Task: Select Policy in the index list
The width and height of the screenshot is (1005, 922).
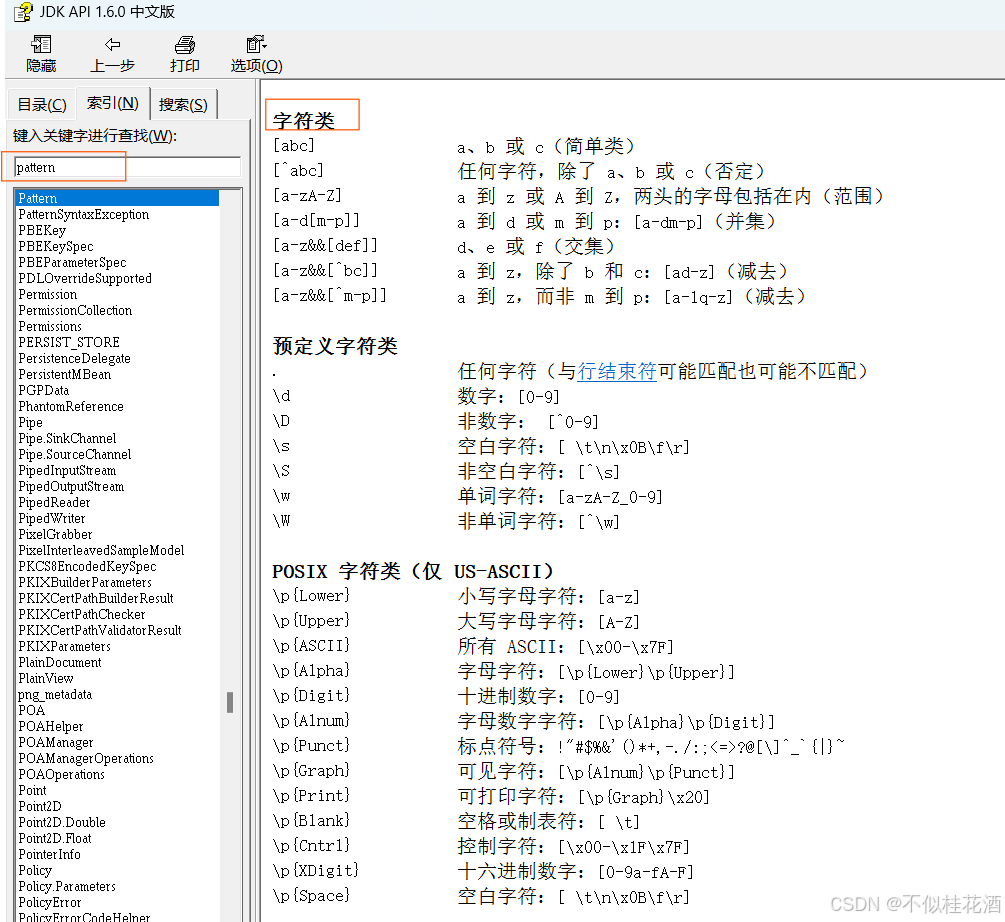Action: (35, 871)
